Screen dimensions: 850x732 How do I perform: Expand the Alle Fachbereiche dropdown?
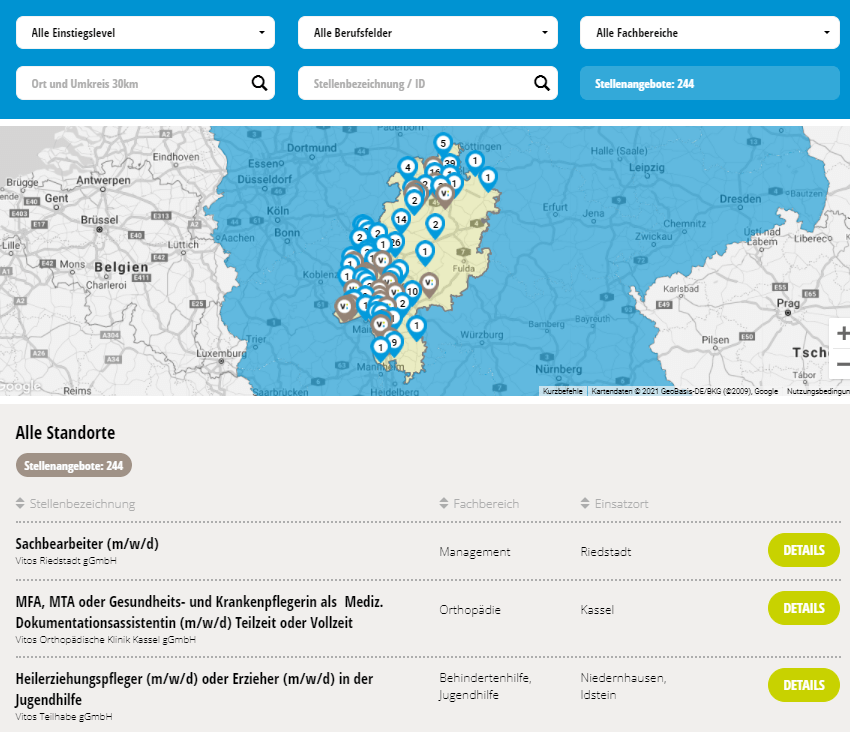(x=710, y=32)
